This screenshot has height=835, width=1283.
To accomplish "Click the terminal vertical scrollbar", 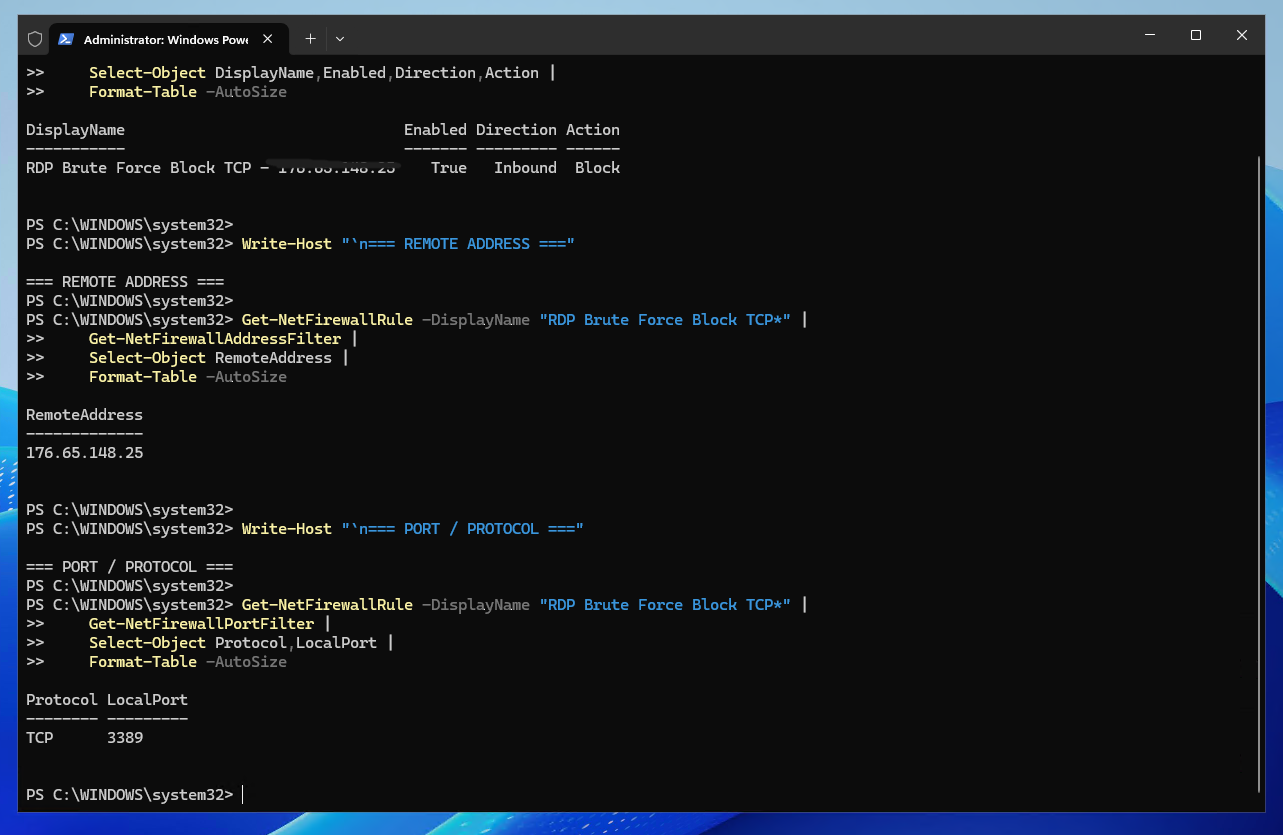I will coord(1258,472).
